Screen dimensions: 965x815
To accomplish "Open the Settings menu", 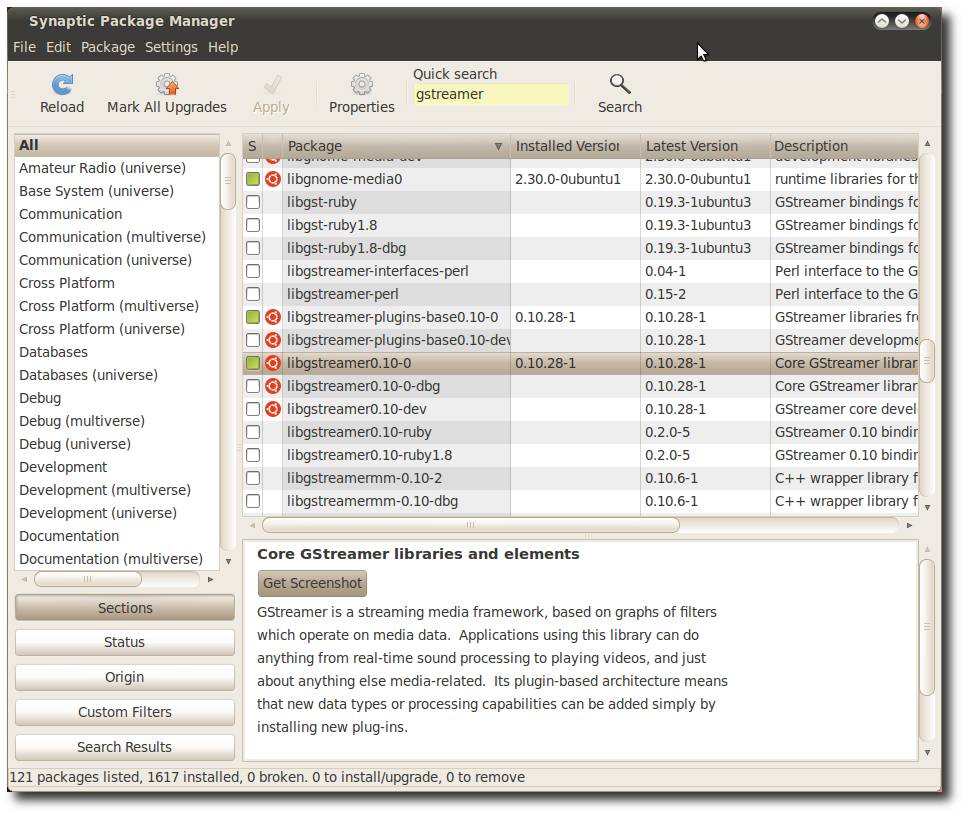I will (x=171, y=47).
